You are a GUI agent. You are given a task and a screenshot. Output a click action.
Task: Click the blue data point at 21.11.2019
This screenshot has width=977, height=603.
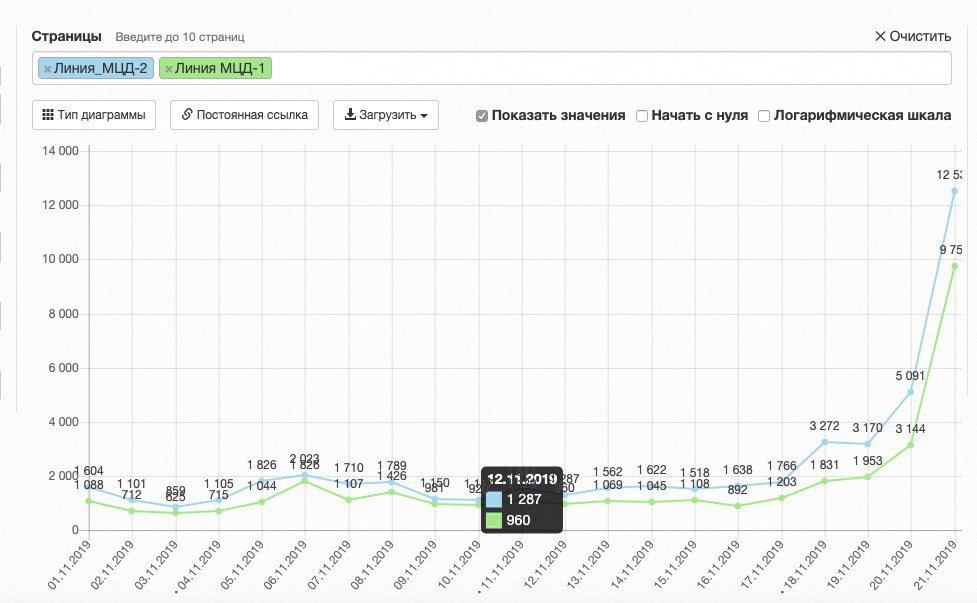(x=955, y=191)
